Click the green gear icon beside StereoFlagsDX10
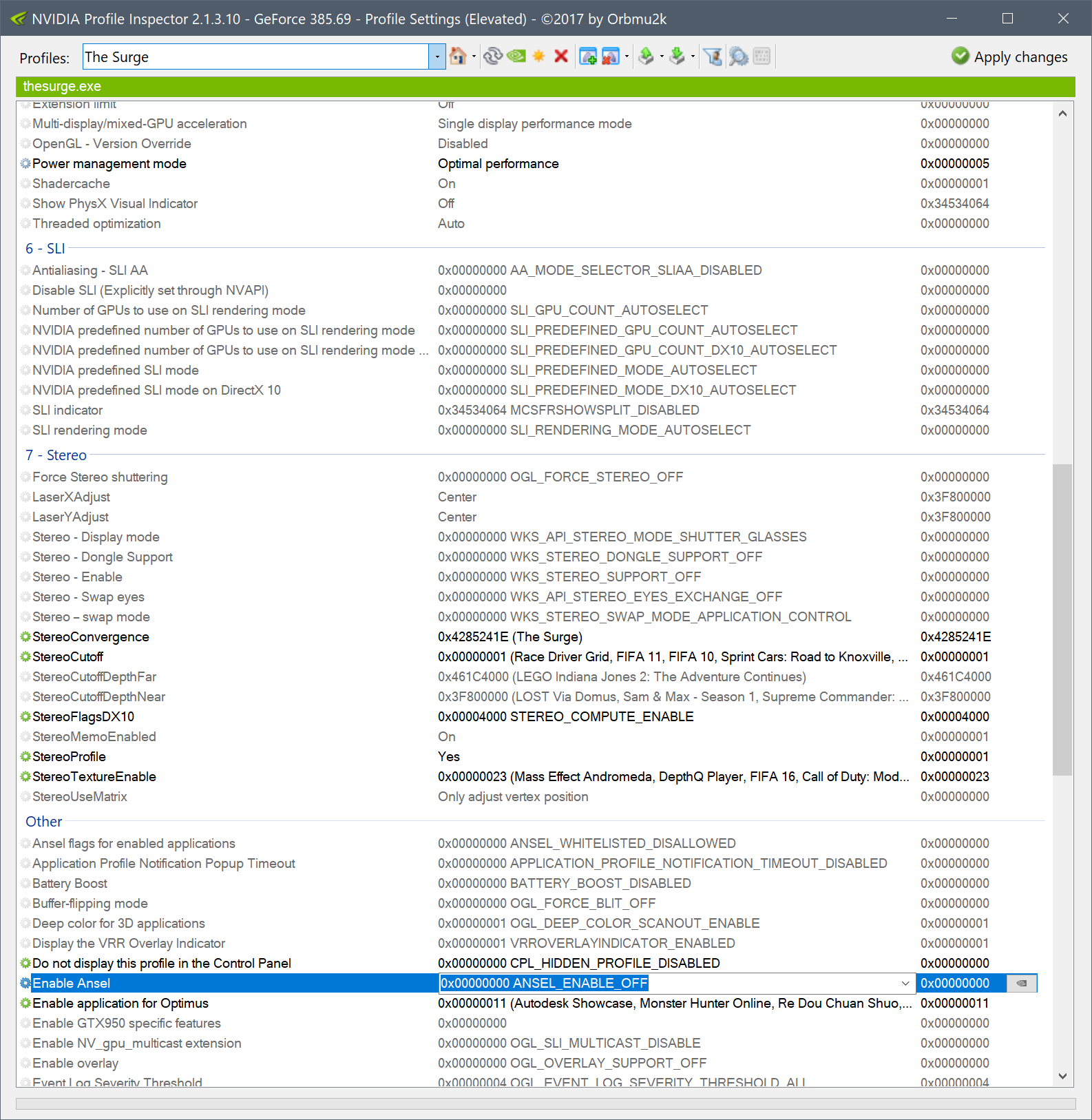This screenshot has width=1092, height=1120. 25,716
